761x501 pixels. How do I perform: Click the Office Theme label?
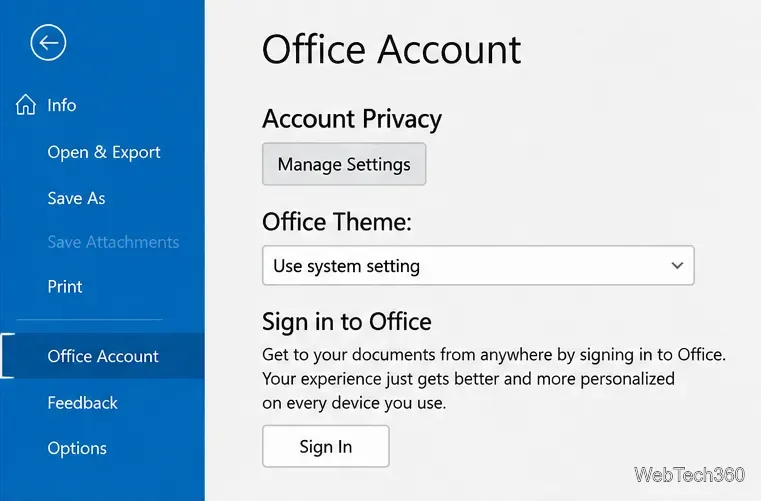click(336, 222)
